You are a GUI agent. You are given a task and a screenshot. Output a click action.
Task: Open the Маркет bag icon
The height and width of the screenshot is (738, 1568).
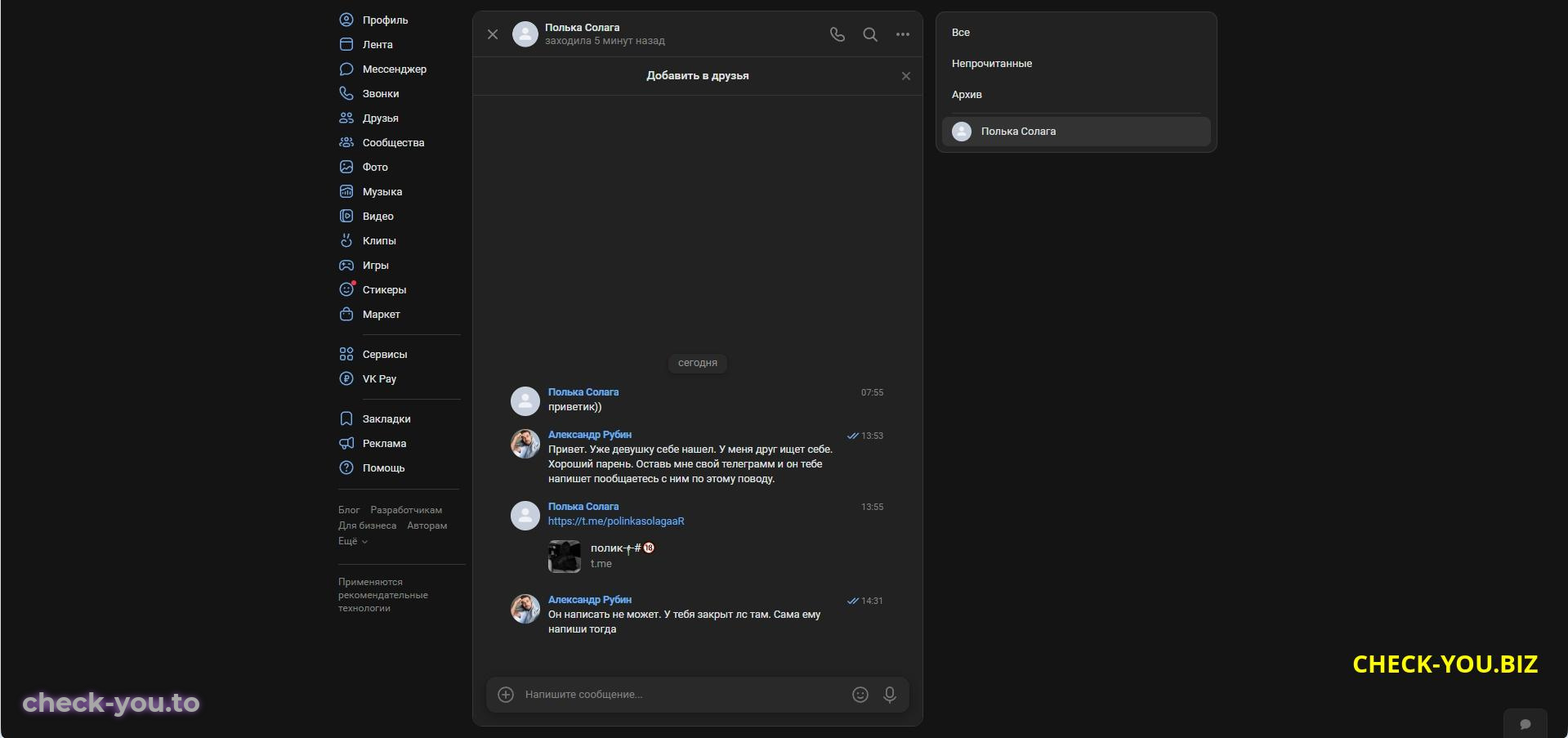346,314
